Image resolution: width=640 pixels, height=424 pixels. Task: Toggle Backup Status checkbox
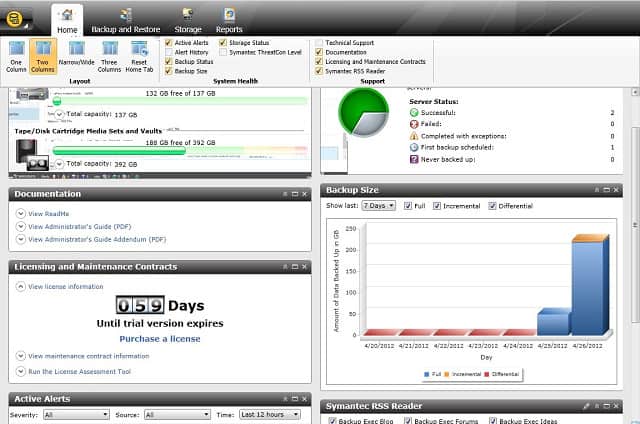coord(168,61)
